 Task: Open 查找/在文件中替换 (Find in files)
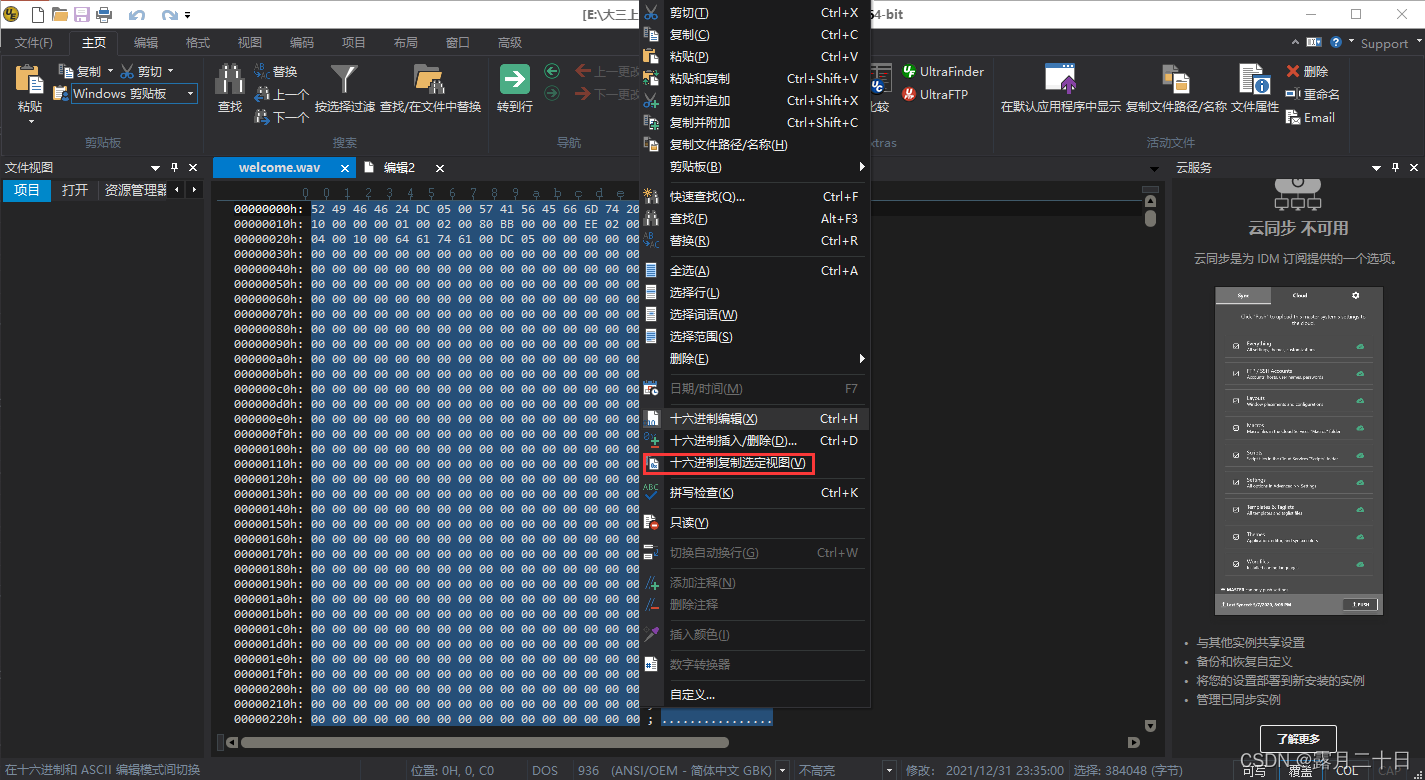[430, 88]
